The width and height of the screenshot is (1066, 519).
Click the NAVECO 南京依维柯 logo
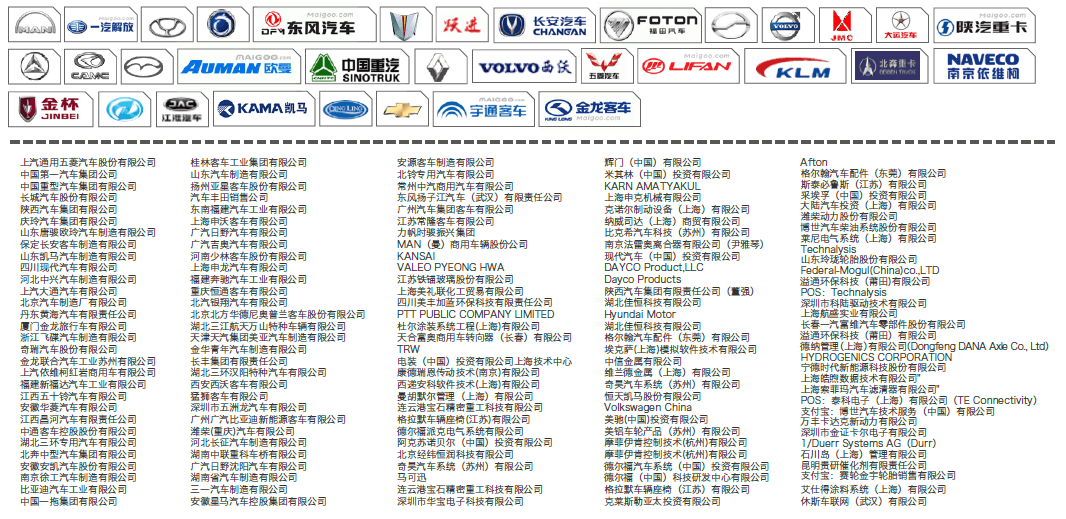point(983,66)
